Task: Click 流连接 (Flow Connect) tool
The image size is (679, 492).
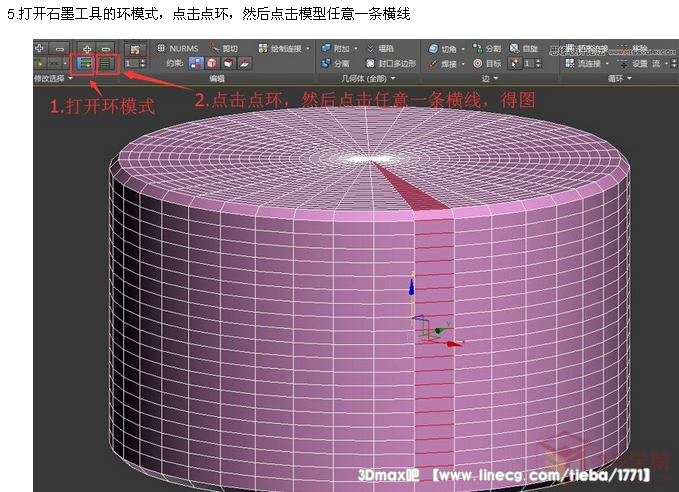Action: [583, 63]
